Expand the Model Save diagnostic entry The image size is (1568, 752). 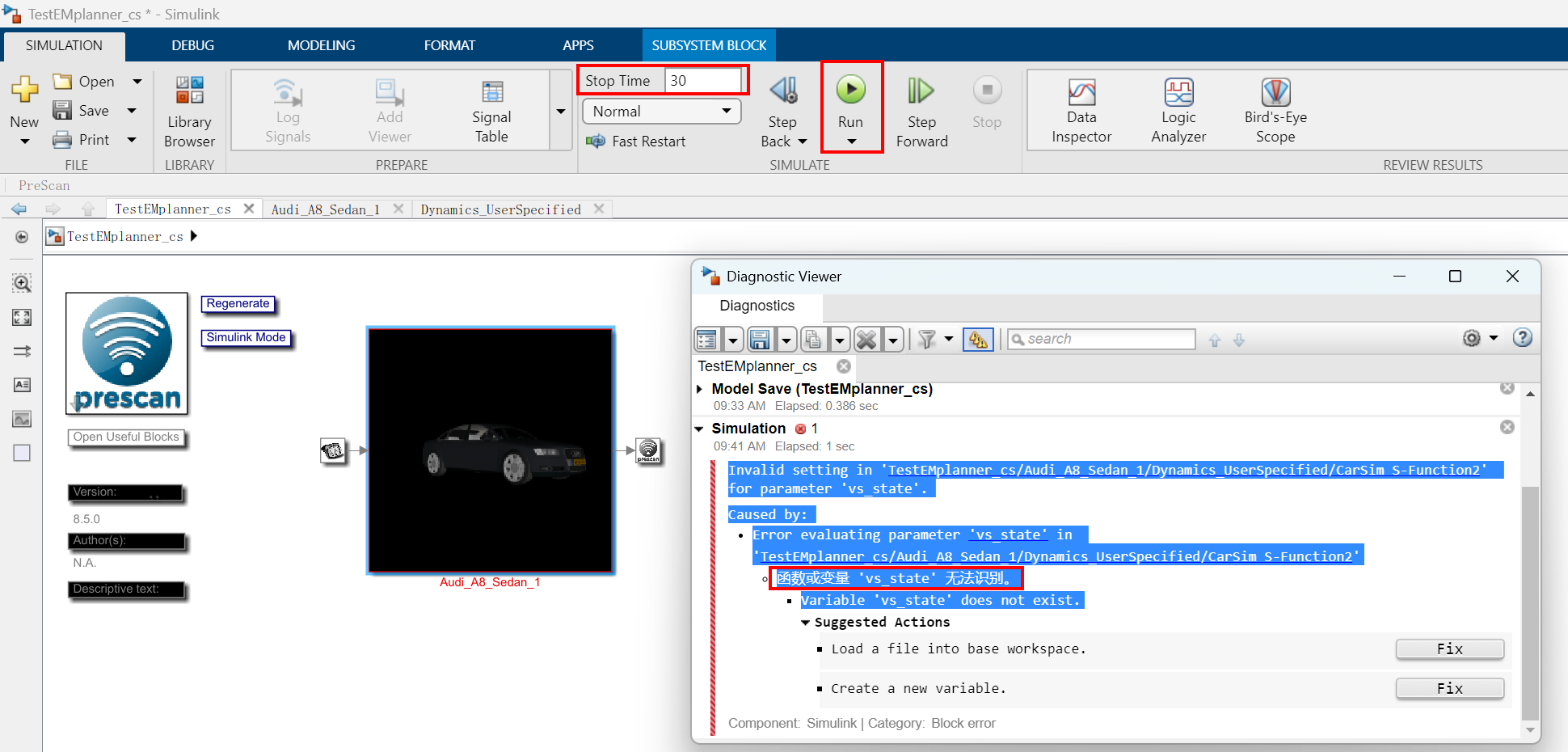pos(699,389)
